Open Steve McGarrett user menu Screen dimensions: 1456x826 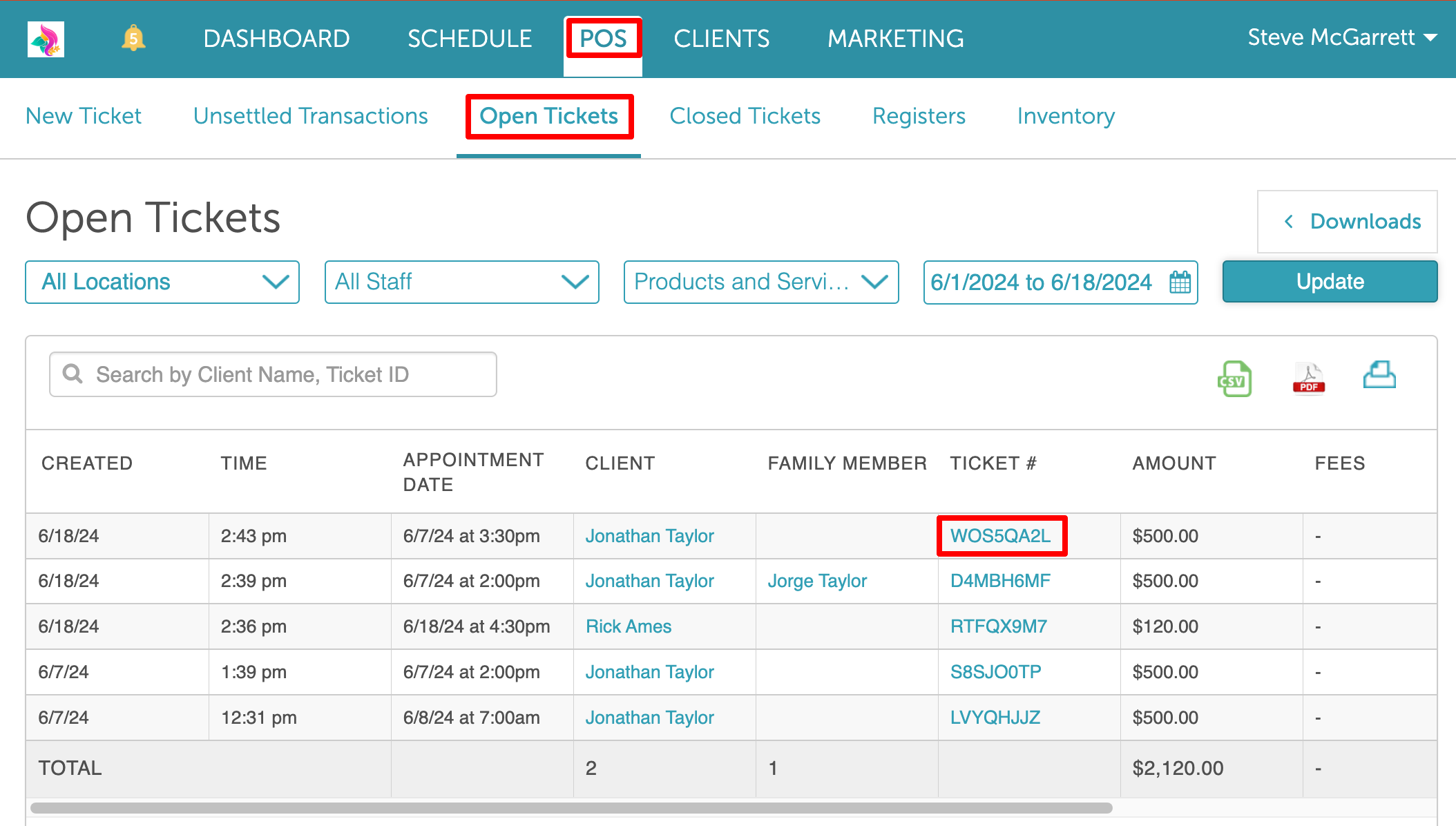(1342, 37)
